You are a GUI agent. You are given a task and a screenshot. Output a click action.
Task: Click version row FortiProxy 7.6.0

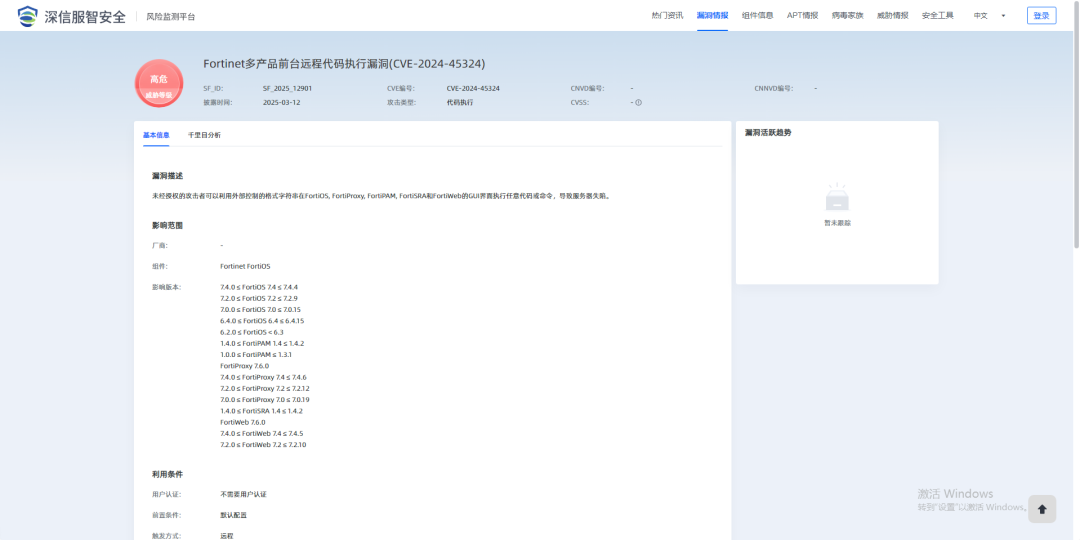point(245,366)
